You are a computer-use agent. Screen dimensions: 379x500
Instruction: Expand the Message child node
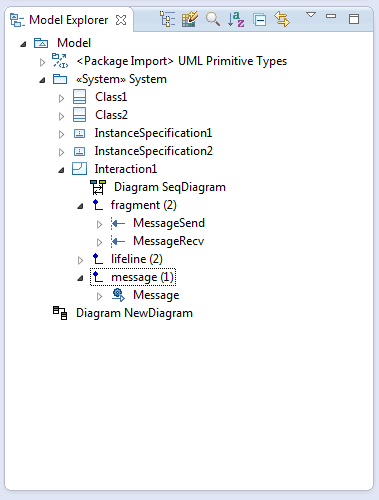[x=99, y=296]
